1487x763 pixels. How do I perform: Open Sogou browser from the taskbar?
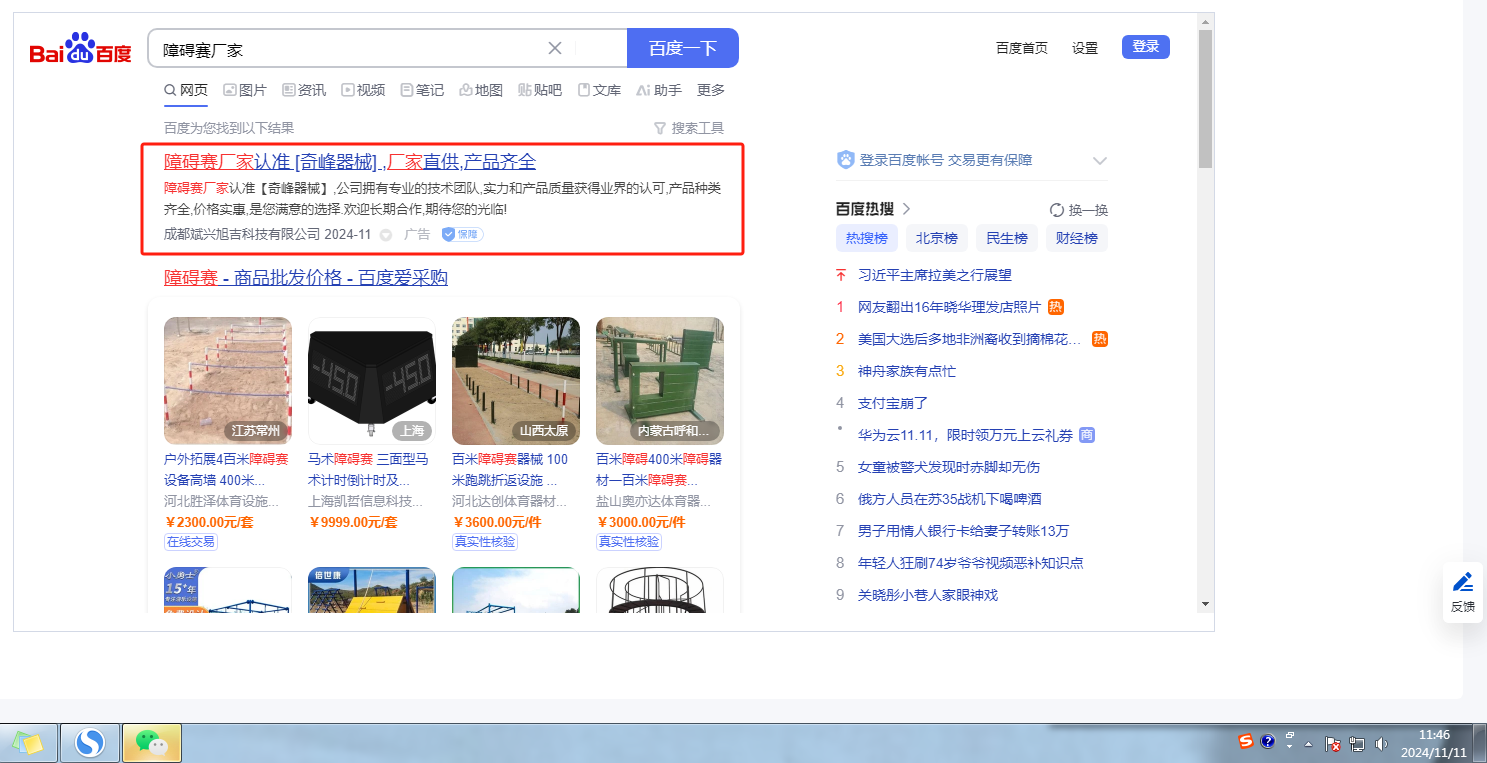[x=90, y=743]
